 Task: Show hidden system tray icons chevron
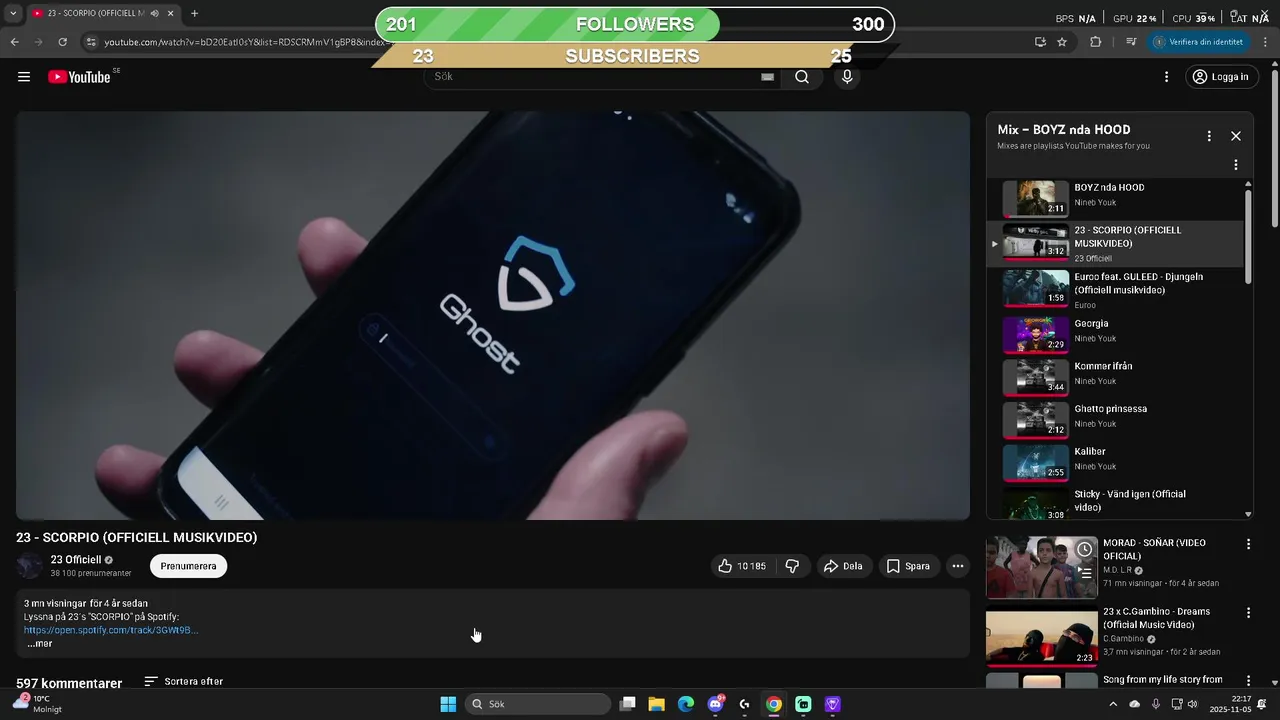pos(1113,704)
